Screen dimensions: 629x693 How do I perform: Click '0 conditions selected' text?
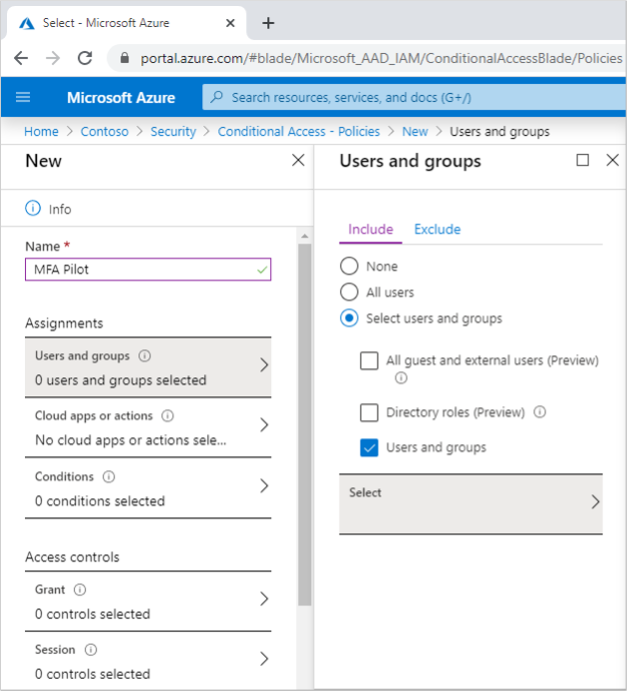[x=100, y=501]
